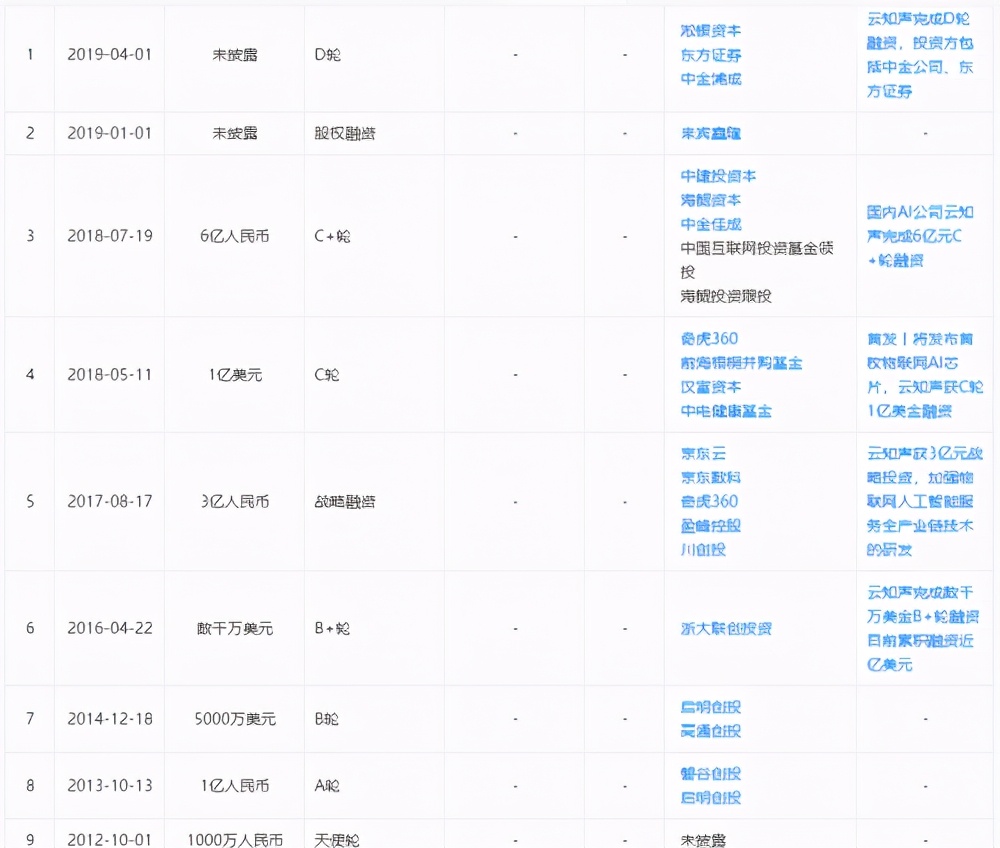Open the 前海梧桐并购基金 link

[x=741, y=363]
